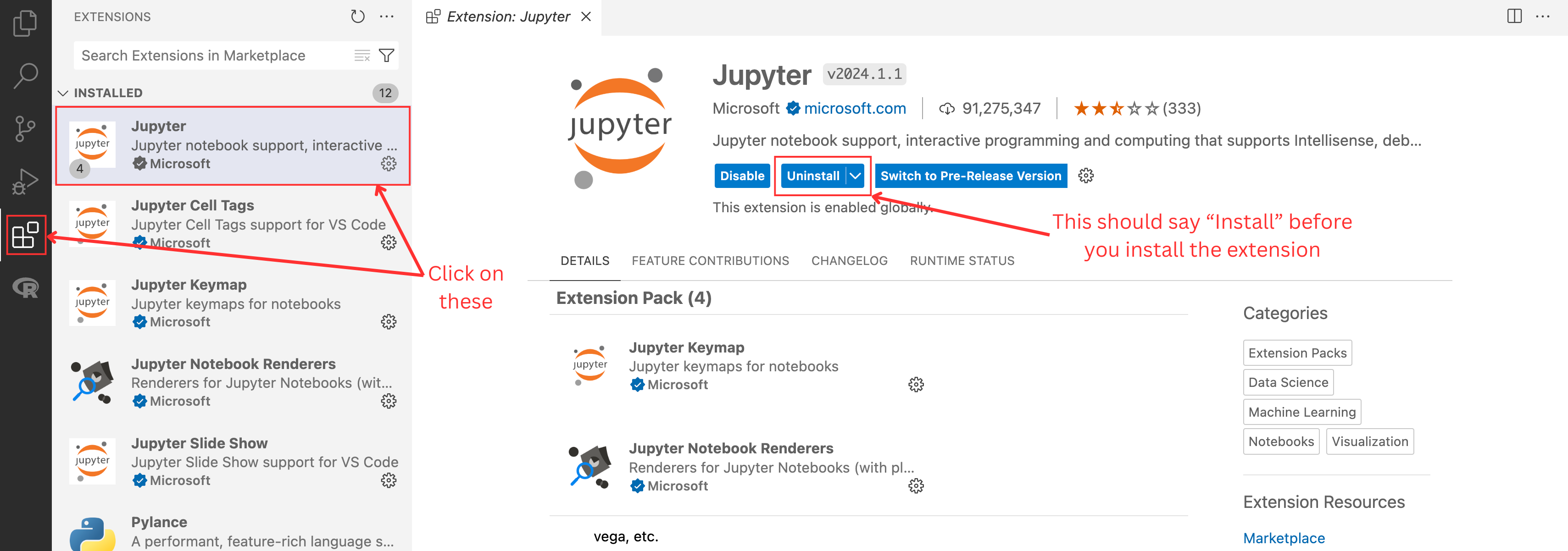Click Switch to Pre-Release Version
This screenshot has width=1568, height=551.
[970, 176]
